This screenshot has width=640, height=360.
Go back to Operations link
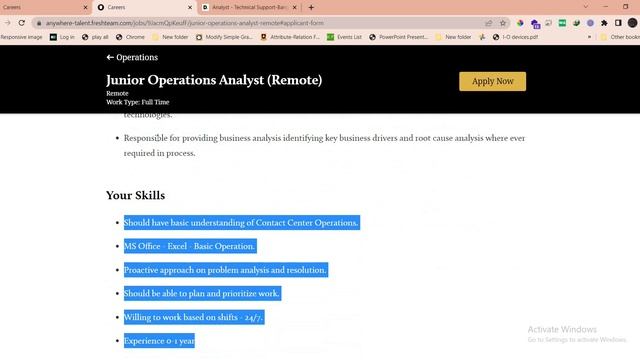pos(132,58)
